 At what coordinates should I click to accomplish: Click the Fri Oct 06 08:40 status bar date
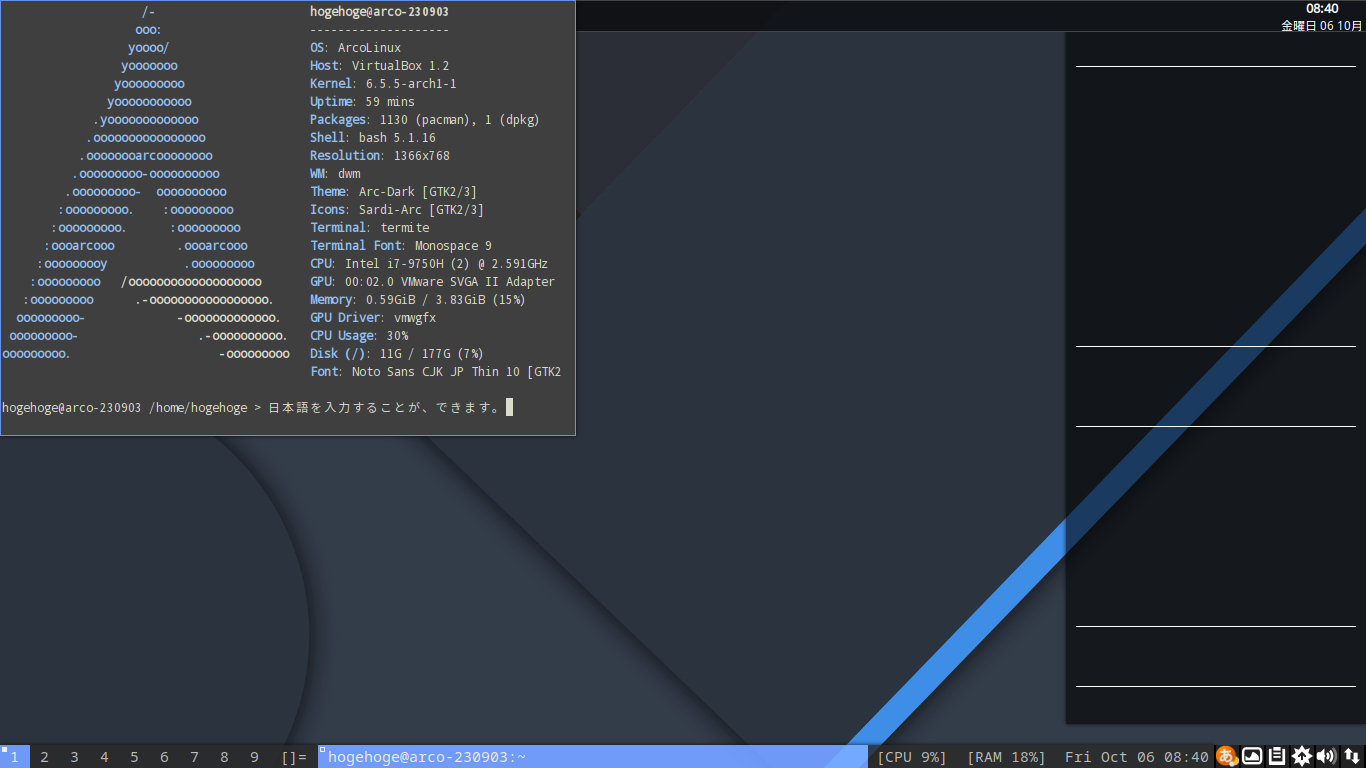(1137, 757)
